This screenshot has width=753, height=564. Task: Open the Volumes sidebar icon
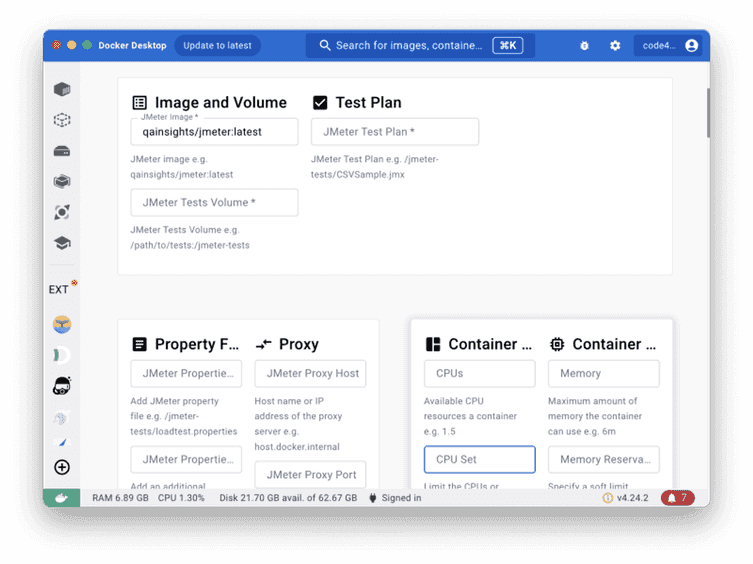coord(62,151)
